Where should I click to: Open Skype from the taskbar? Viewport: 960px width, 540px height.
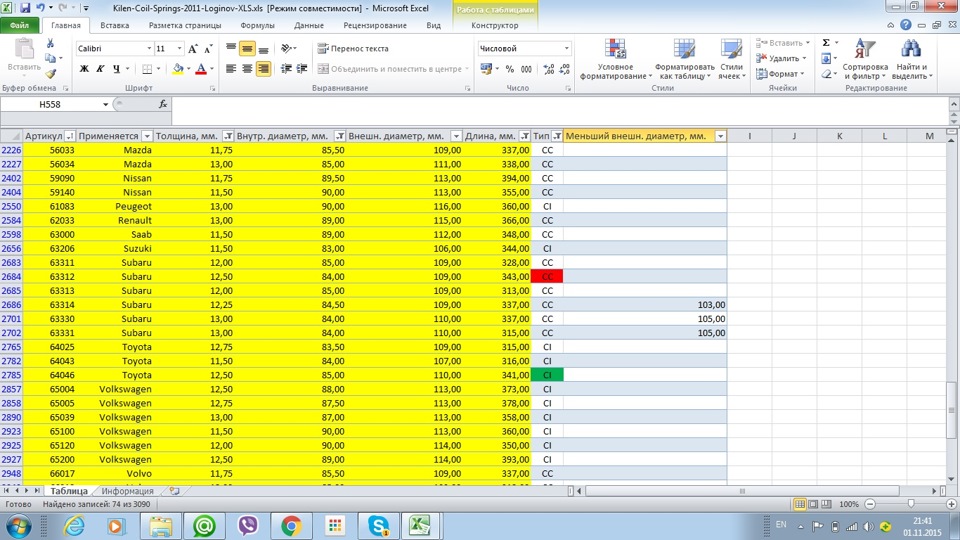(378, 525)
